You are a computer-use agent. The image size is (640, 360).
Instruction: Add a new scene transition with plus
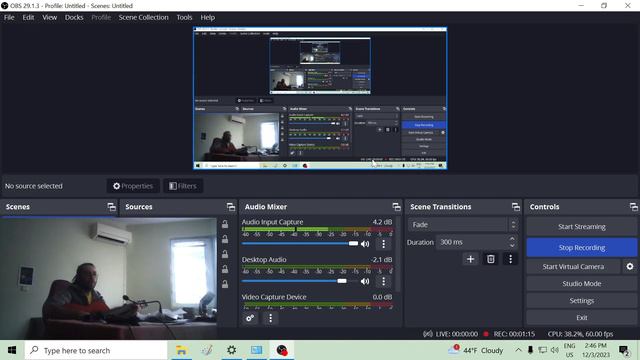click(470, 259)
